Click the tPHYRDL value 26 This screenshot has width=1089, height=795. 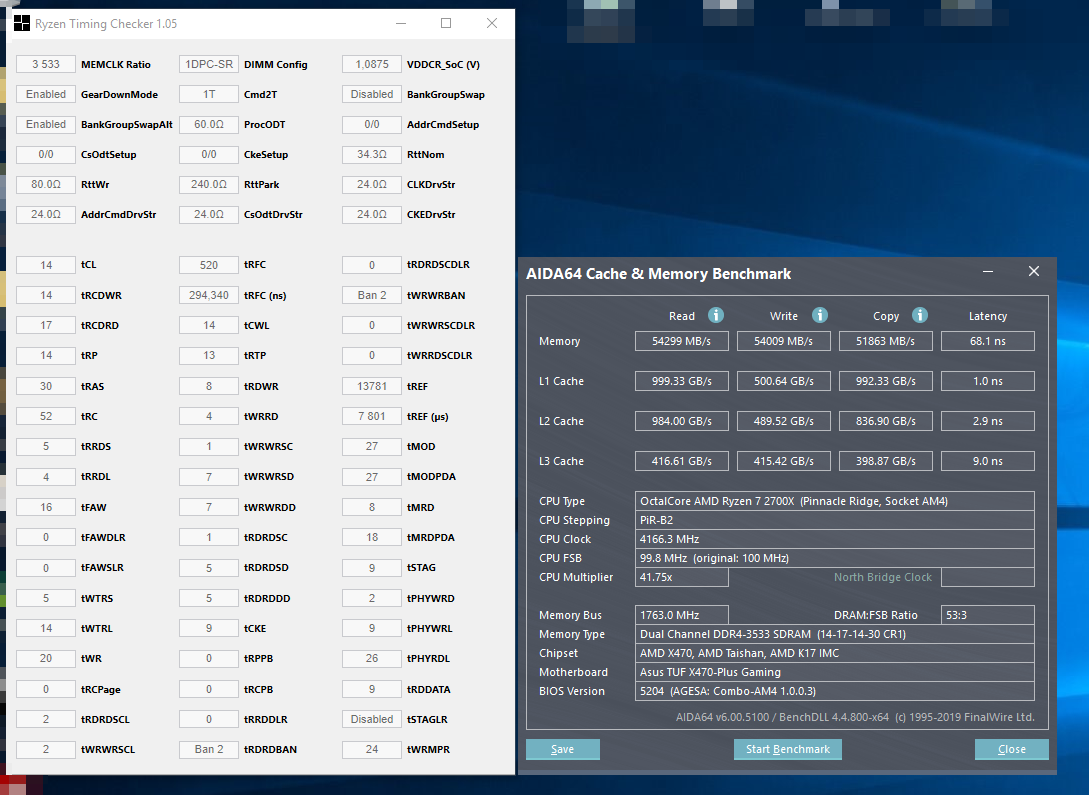(372, 658)
